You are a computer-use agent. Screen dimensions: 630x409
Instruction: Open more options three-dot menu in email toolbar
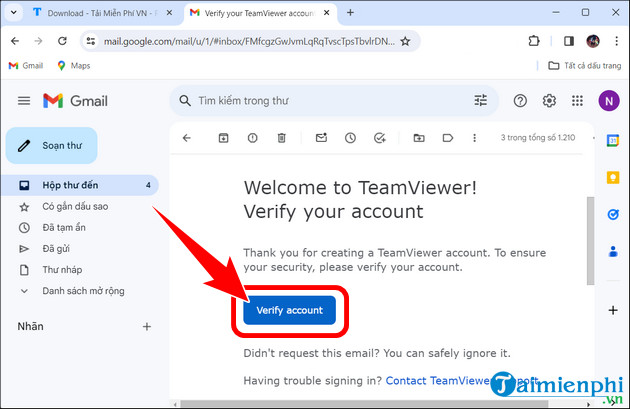tap(475, 138)
